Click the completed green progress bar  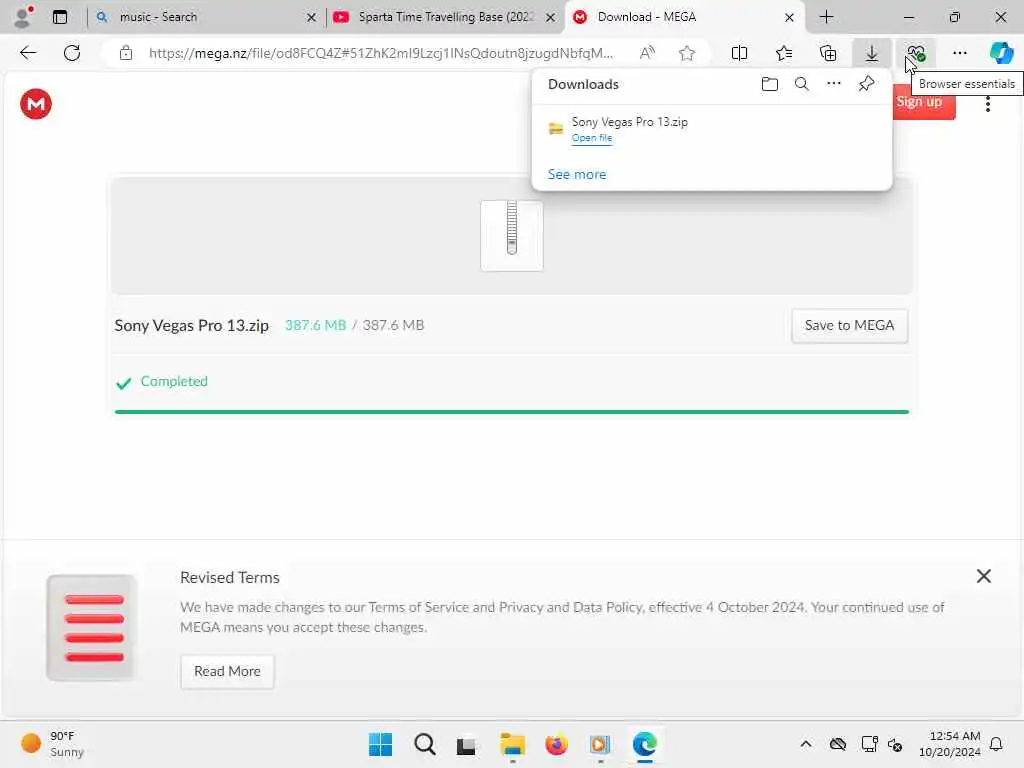pyautogui.click(x=511, y=411)
